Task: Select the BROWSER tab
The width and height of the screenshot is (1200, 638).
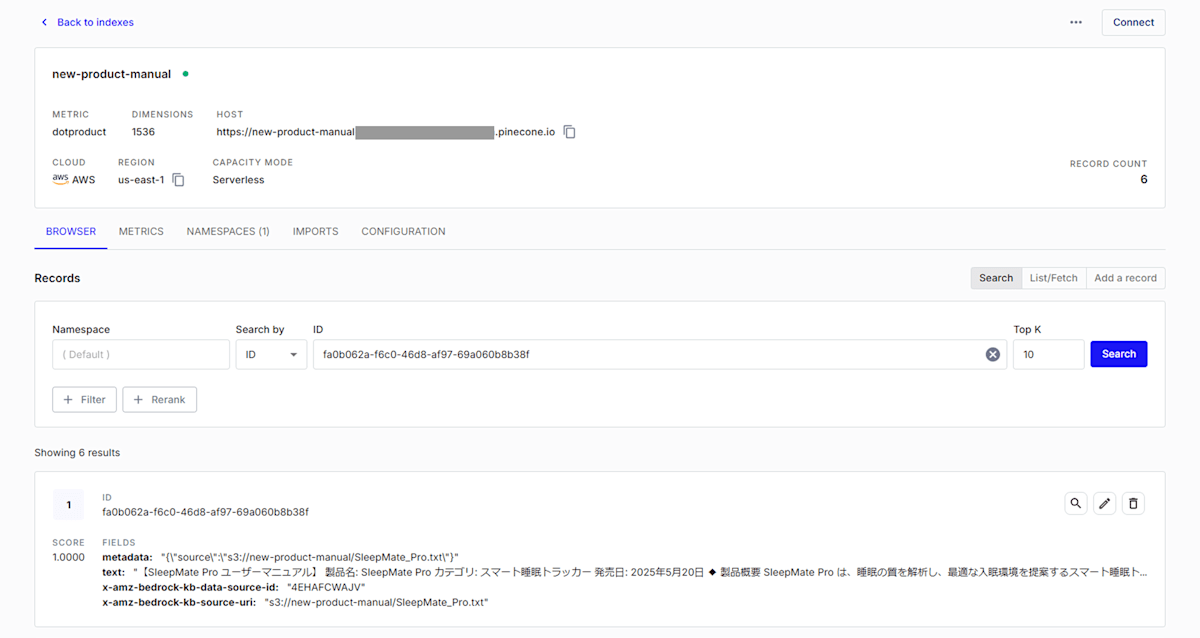Action: 71,231
